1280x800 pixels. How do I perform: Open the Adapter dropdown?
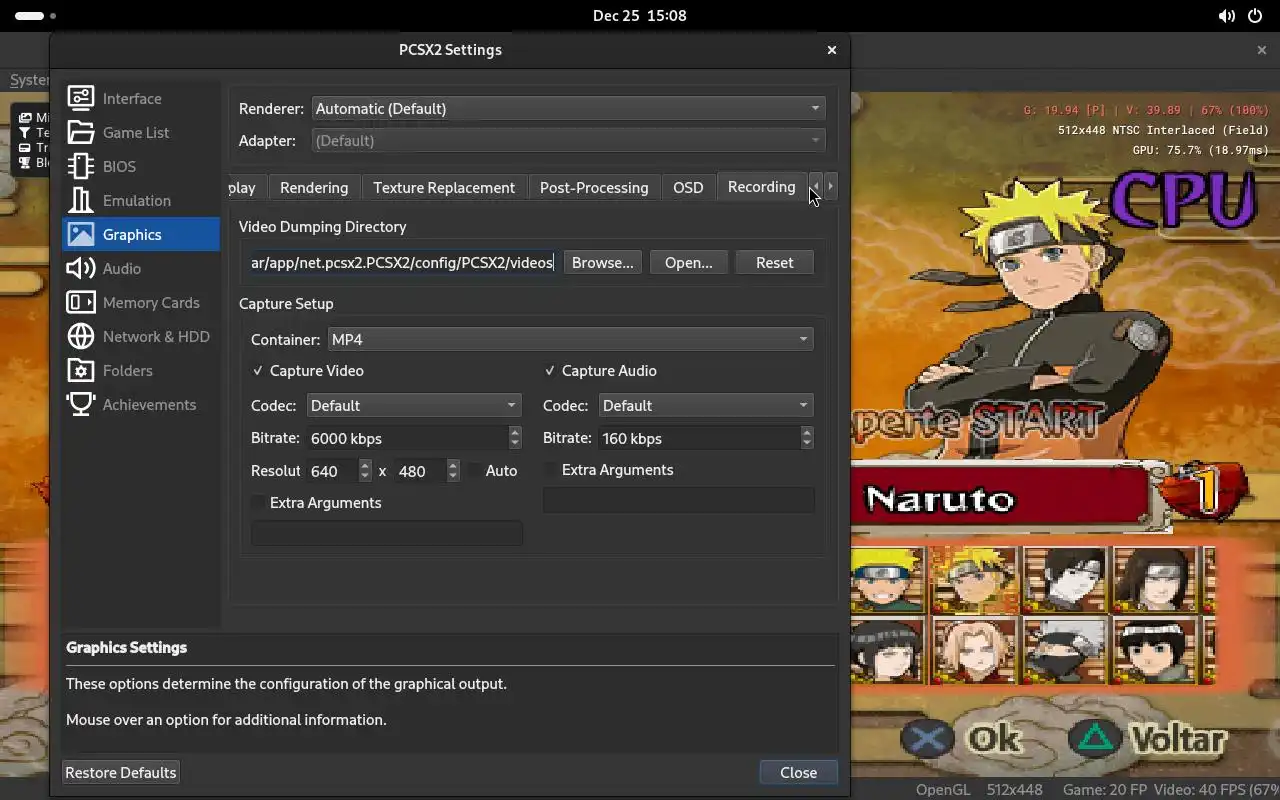[x=568, y=140]
